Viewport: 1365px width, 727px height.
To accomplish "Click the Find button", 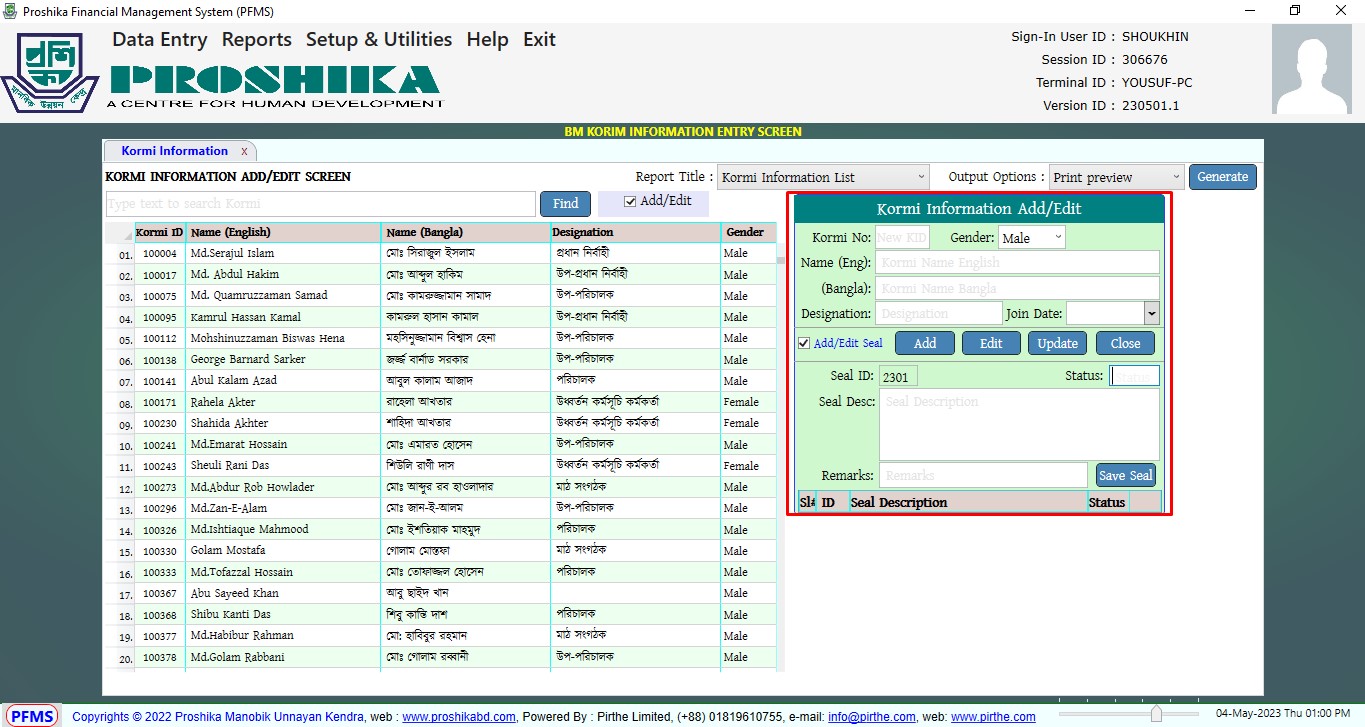I will pyautogui.click(x=566, y=204).
